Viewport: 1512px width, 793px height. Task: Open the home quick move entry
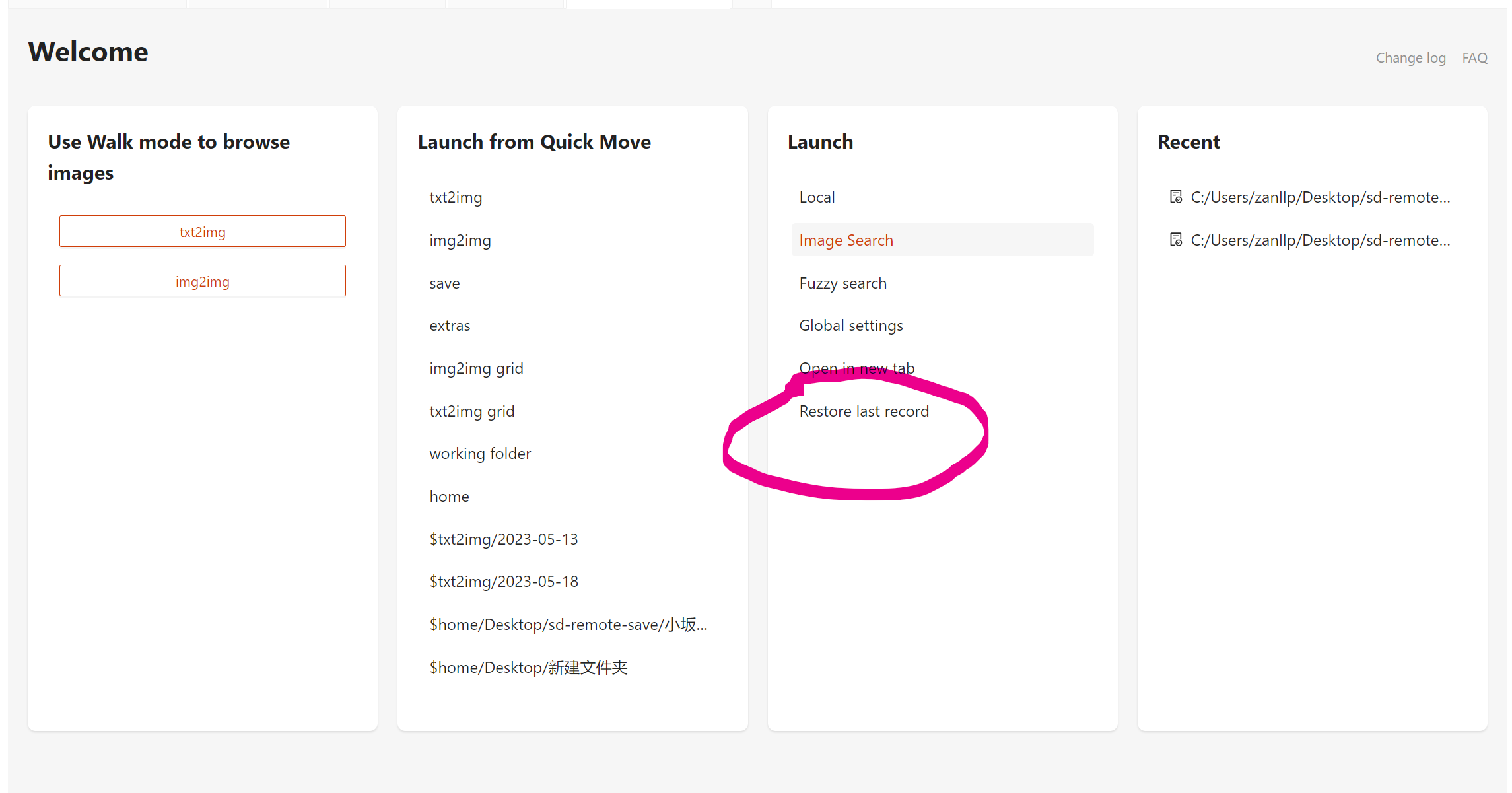449,497
